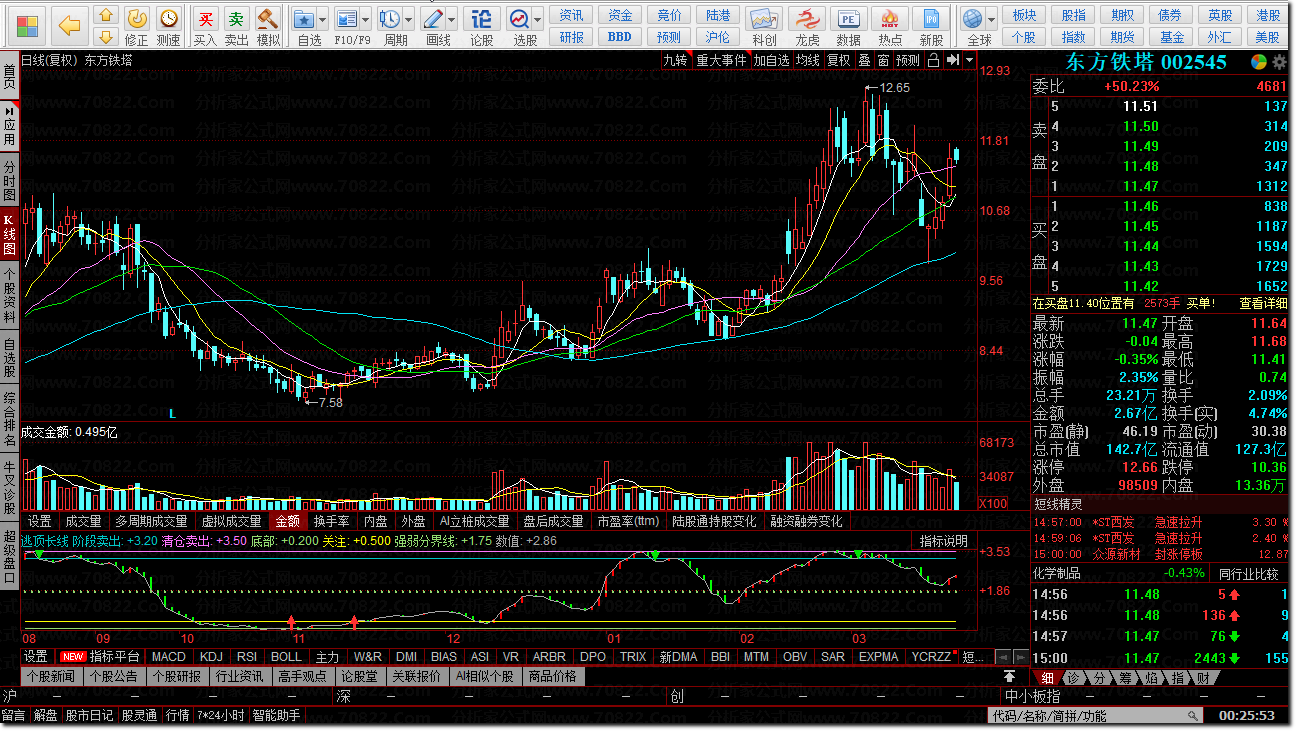Toggle 复权 price adjustment in chart header
Image resolution: width=1297 pixels, height=731 pixels.
click(838, 60)
